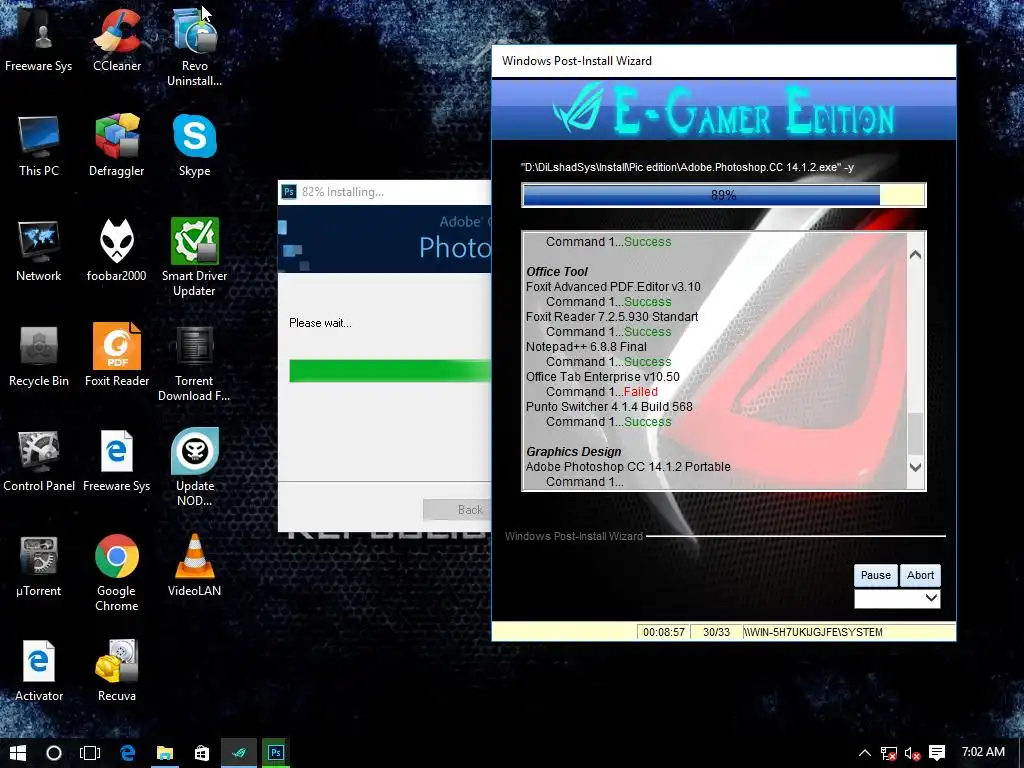Click the Back button in Photoshop installer
Screen dimensions: 1024x768
(x=457, y=509)
